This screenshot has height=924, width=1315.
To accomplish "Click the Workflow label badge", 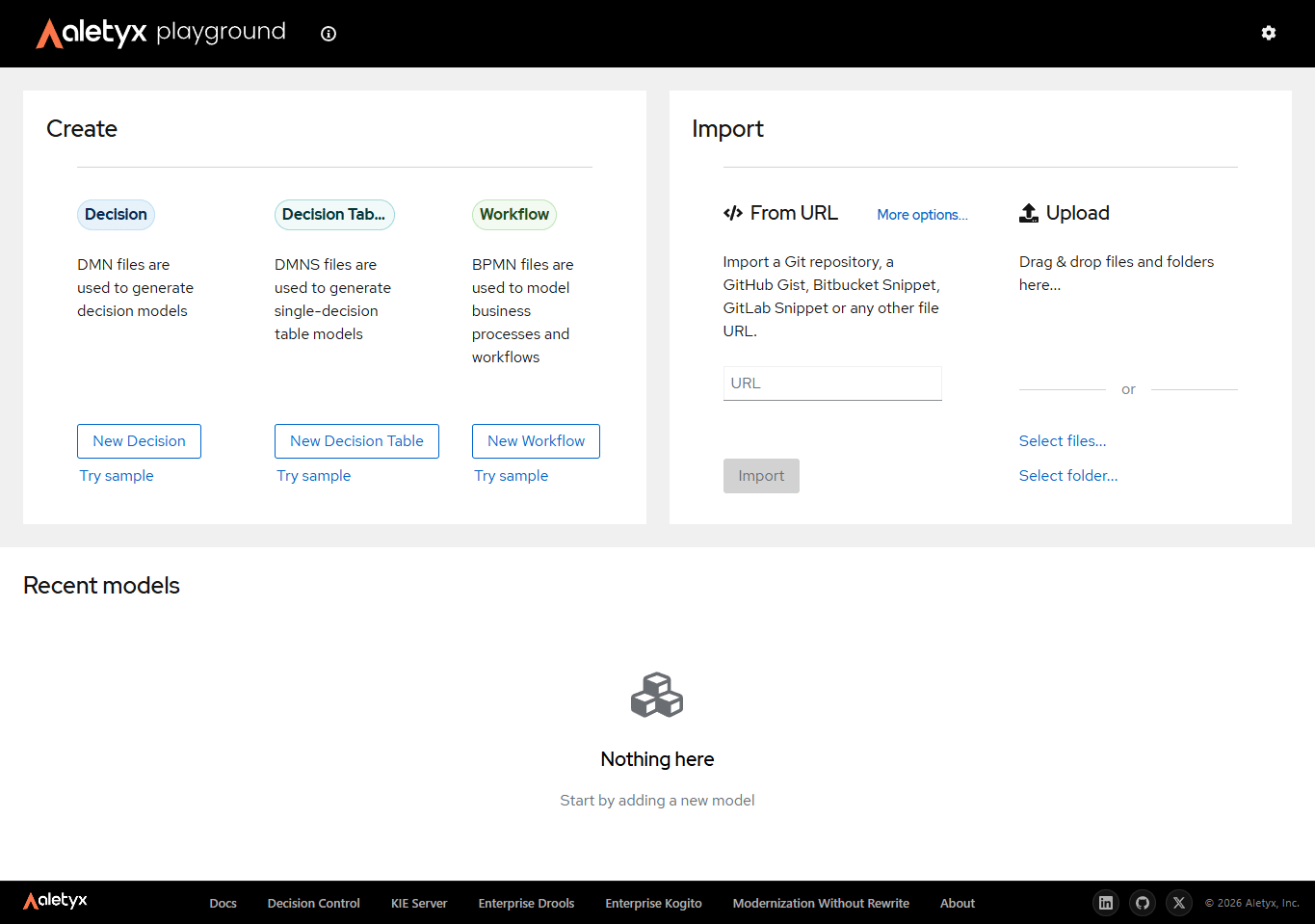I will click(514, 215).
